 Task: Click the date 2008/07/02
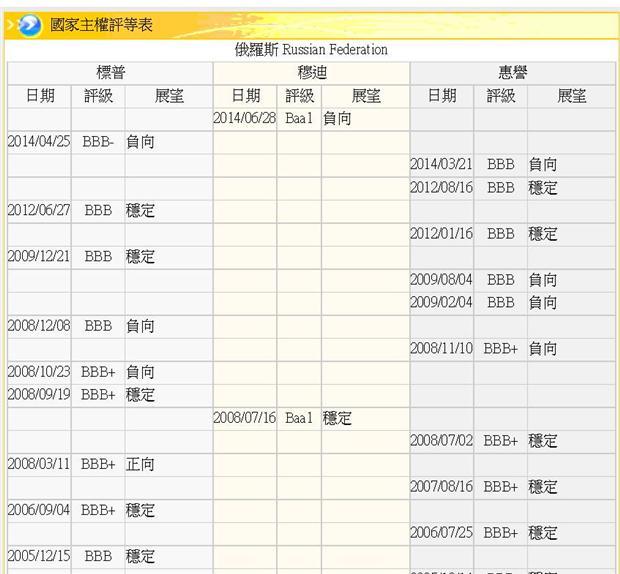click(x=441, y=441)
